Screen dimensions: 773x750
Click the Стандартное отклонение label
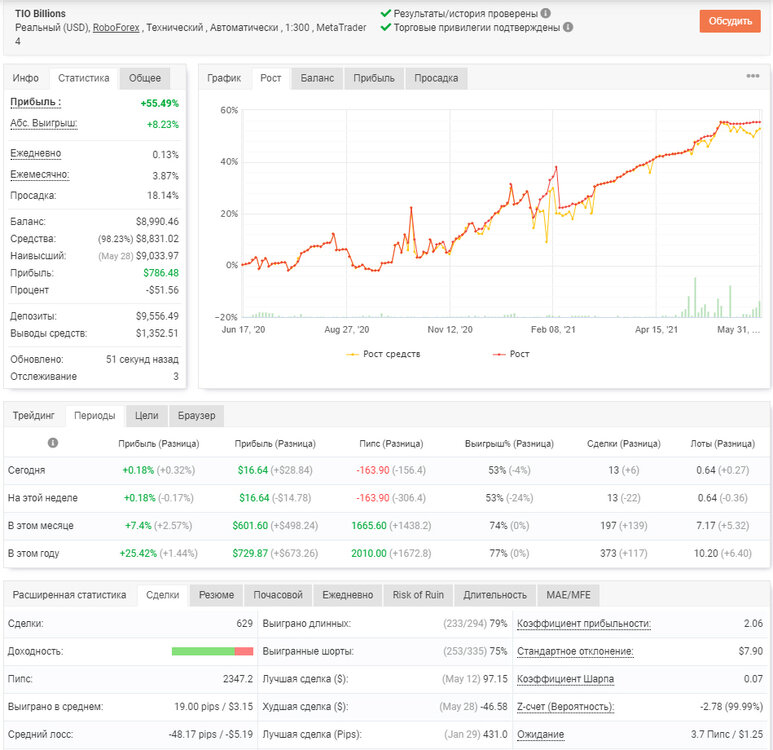pyautogui.click(x=575, y=651)
